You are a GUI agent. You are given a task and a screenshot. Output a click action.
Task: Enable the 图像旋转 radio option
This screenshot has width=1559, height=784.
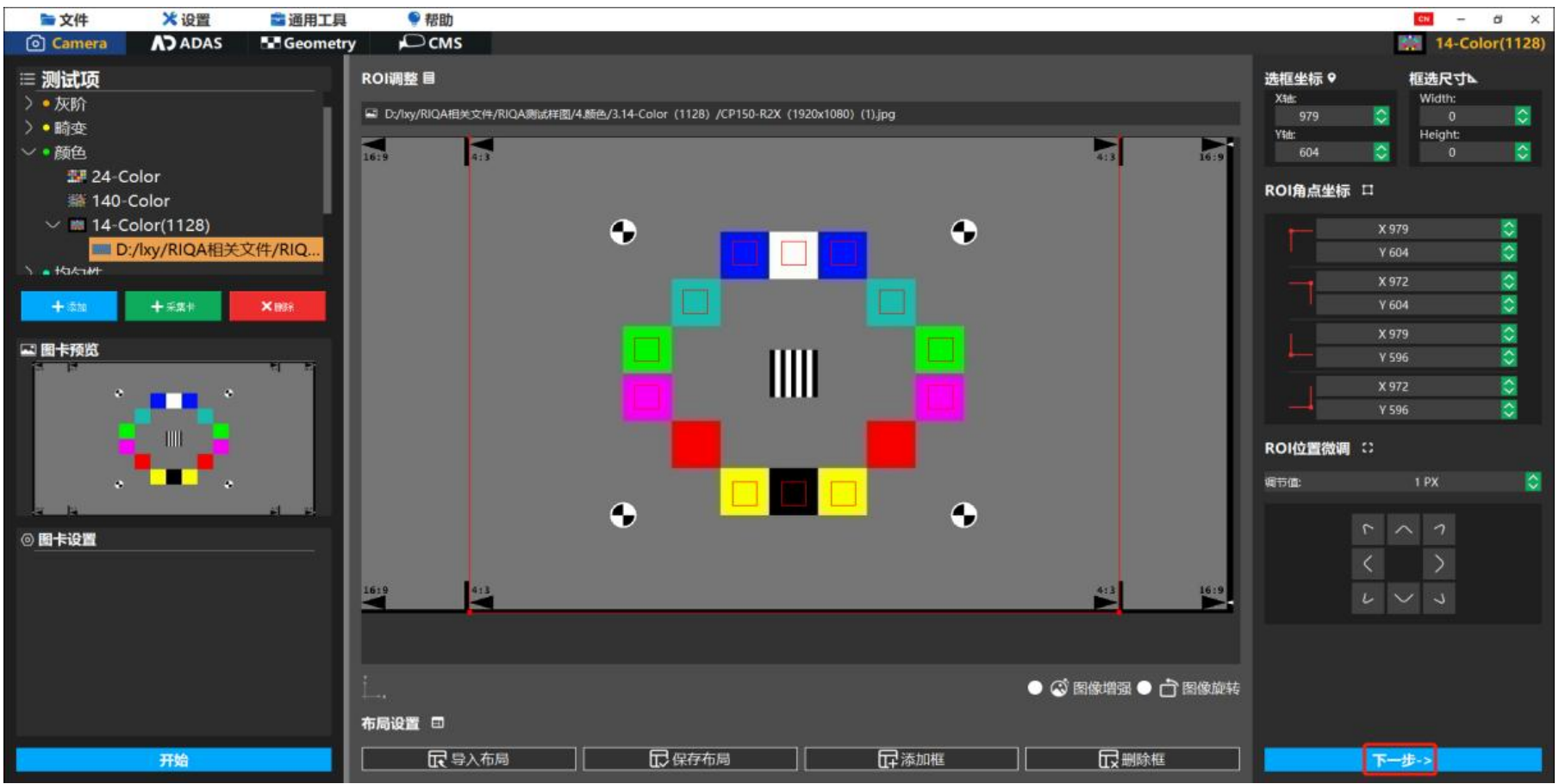tap(1144, 688)
